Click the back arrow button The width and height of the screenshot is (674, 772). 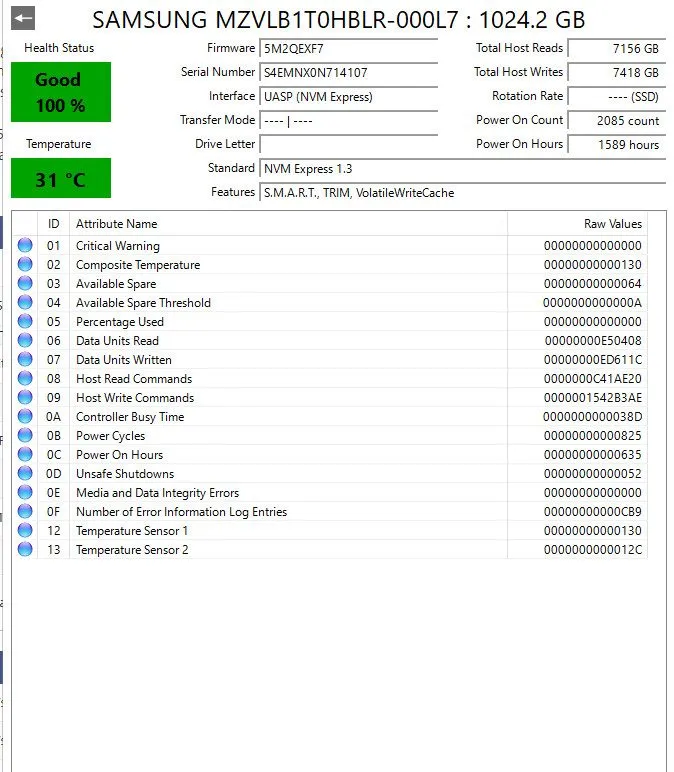(x=23, y=19)
